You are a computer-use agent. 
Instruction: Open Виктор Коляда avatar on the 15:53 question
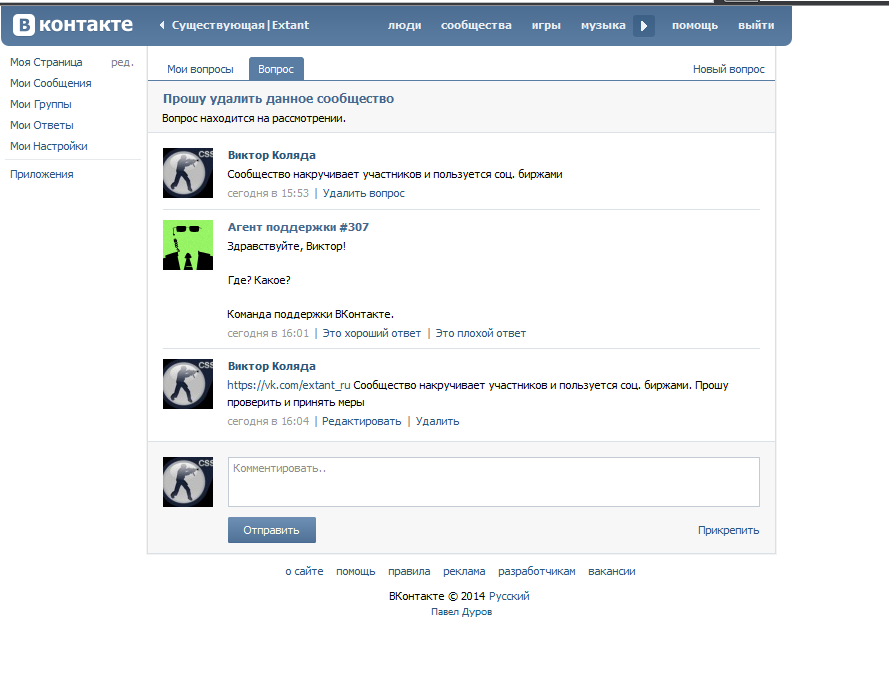coord(188,173)
